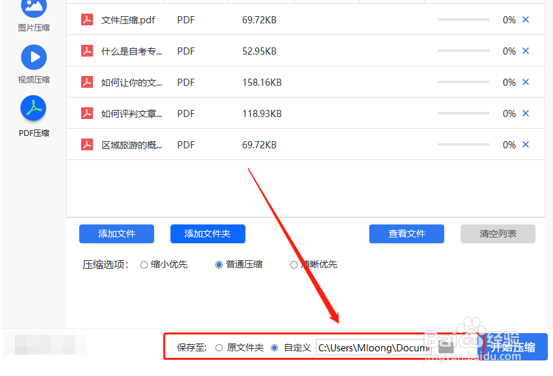Remove the 如何评判文章... file from list
The width and height of the screenshot is (553, 376).
point(525,113)
